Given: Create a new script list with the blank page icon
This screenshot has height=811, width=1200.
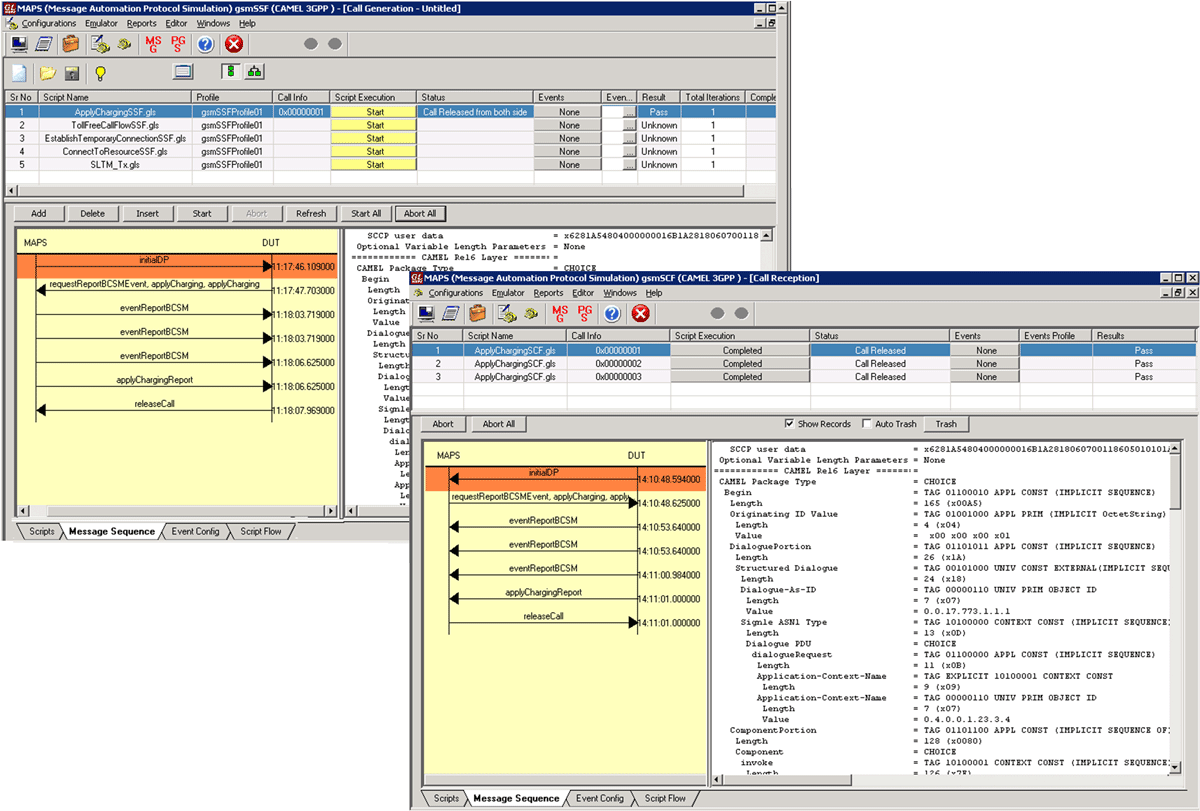Looking at the screenshot, I should pos(19,73).
